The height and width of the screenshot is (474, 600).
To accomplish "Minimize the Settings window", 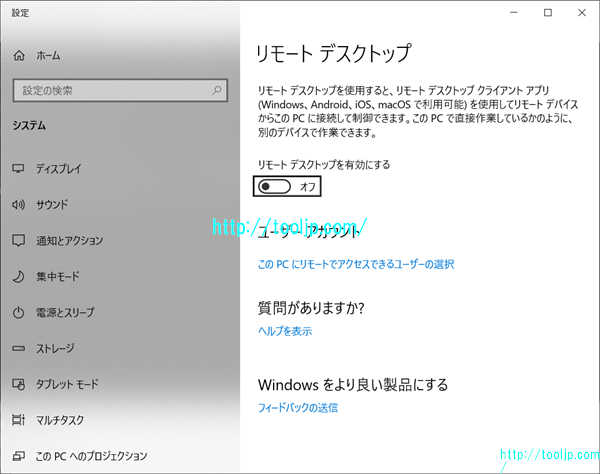I will point(514,13).
